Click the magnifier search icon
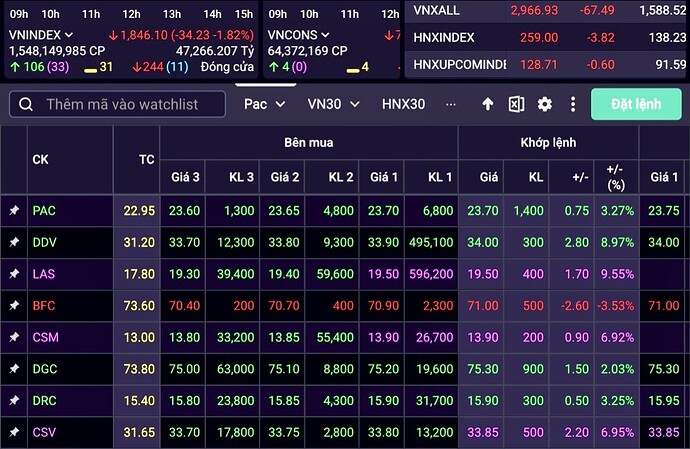This screenshot has width=690, height=449. pyautogui.click(x=24, y=105)
